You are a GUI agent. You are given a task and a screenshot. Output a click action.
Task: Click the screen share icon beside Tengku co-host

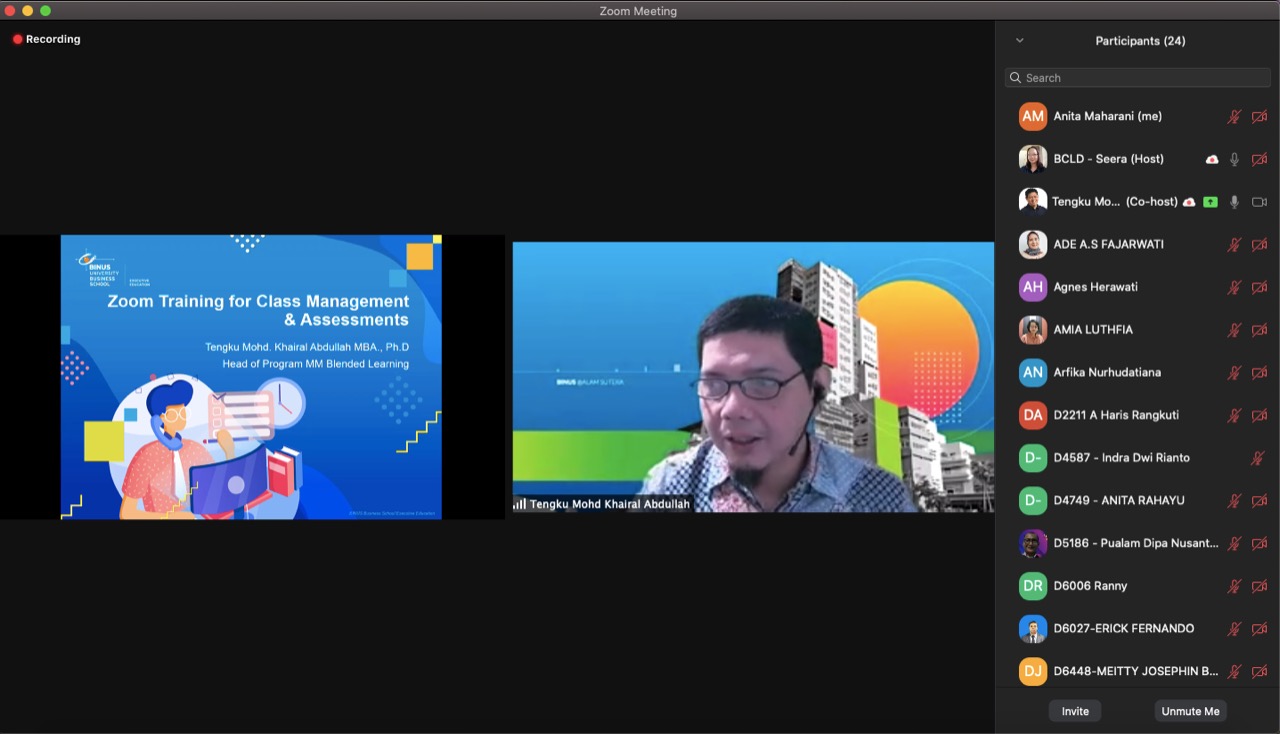tap(1210, 202)
